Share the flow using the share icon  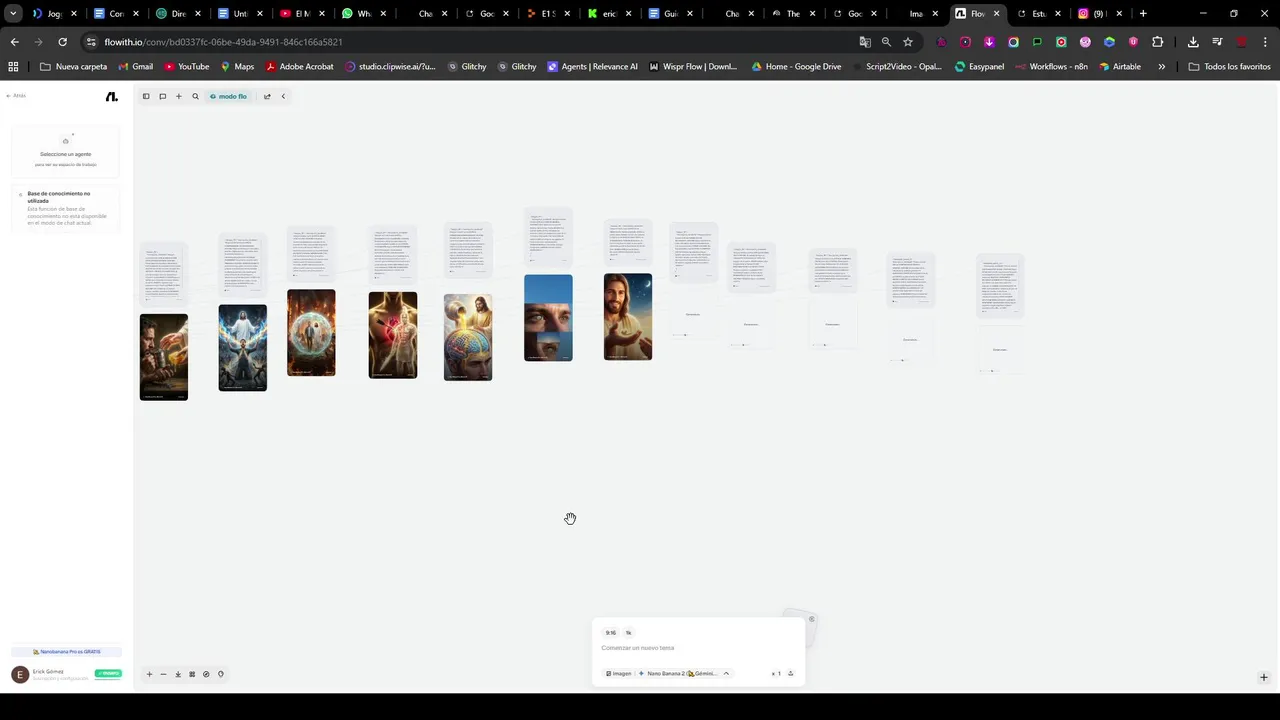(267, 96)
